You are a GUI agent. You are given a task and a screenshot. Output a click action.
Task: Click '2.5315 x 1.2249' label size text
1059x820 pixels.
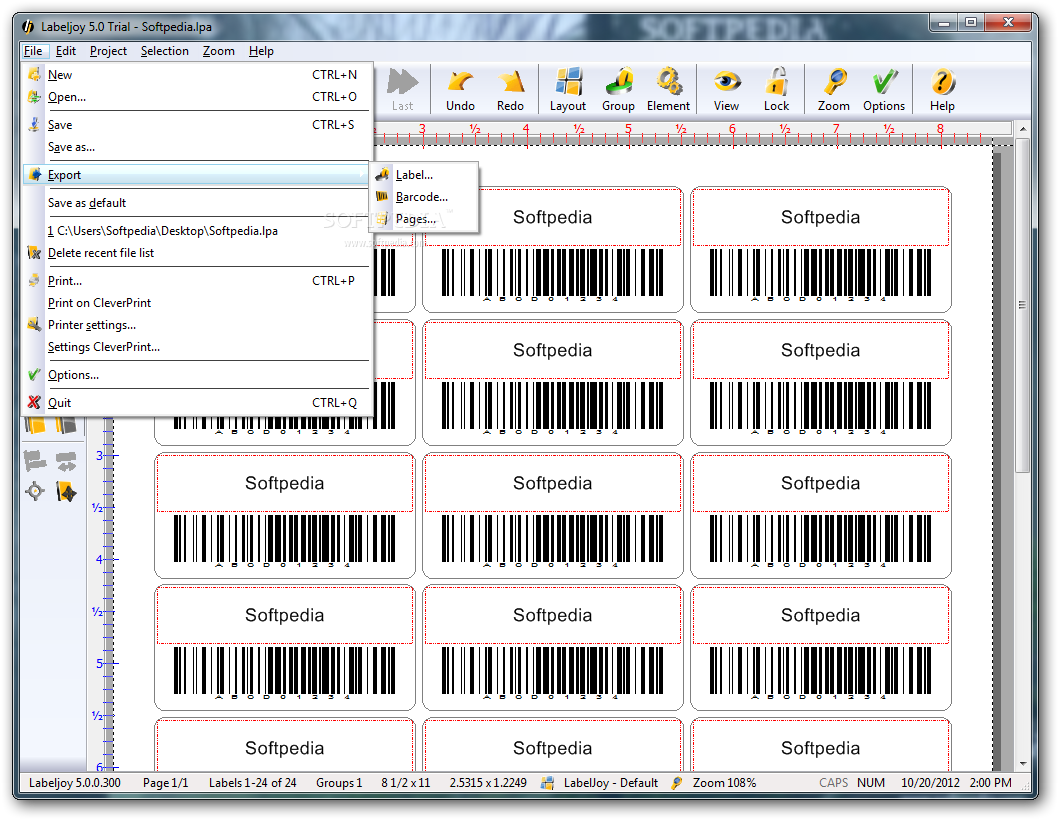coord(488,783)
